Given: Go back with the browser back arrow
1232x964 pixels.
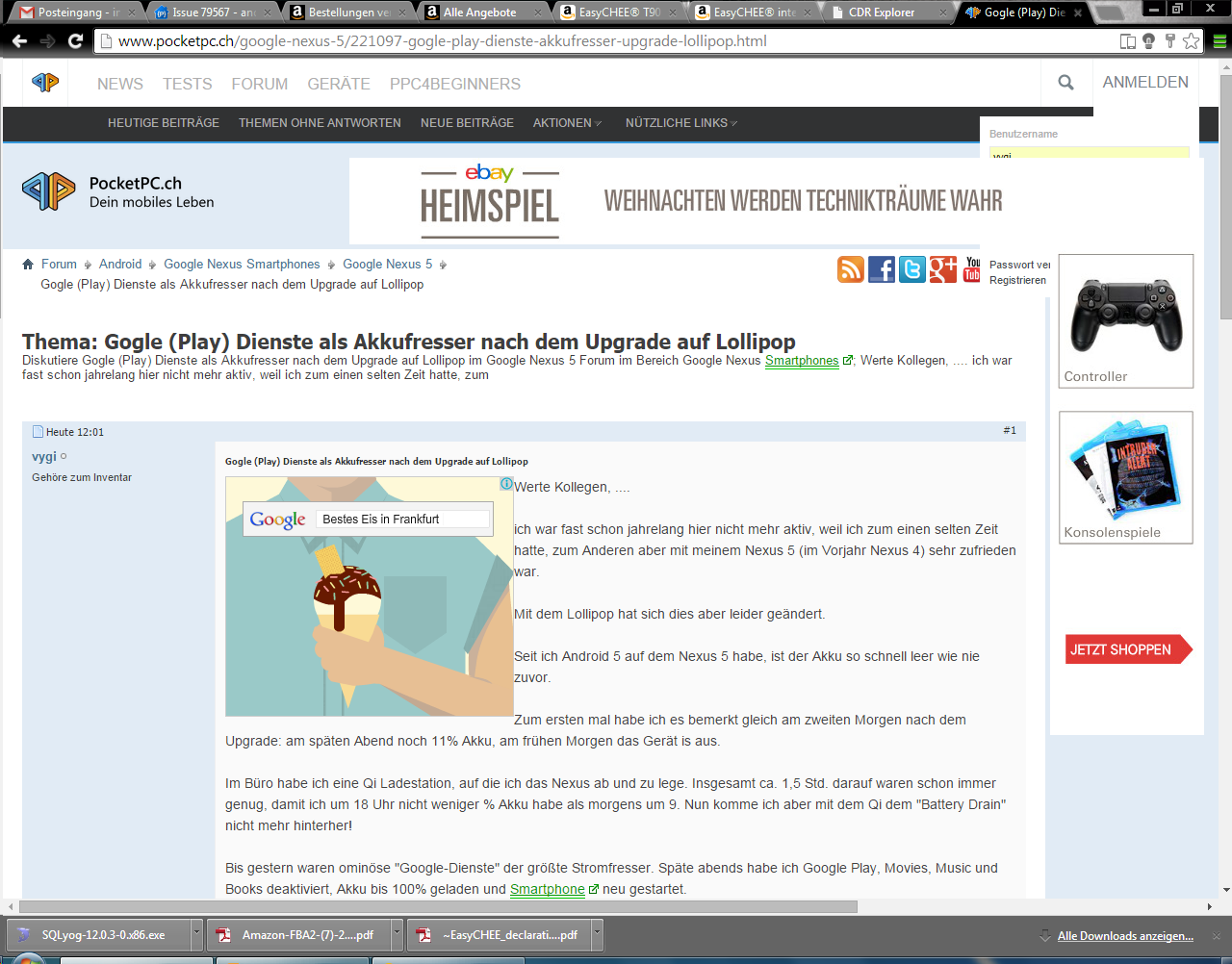Looking at the screenshot, I should tap(19, 41).
